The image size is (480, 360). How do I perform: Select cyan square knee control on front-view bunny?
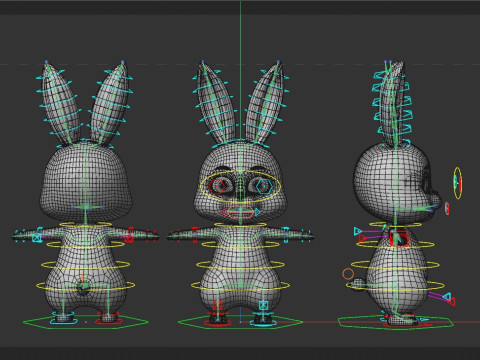263,305
